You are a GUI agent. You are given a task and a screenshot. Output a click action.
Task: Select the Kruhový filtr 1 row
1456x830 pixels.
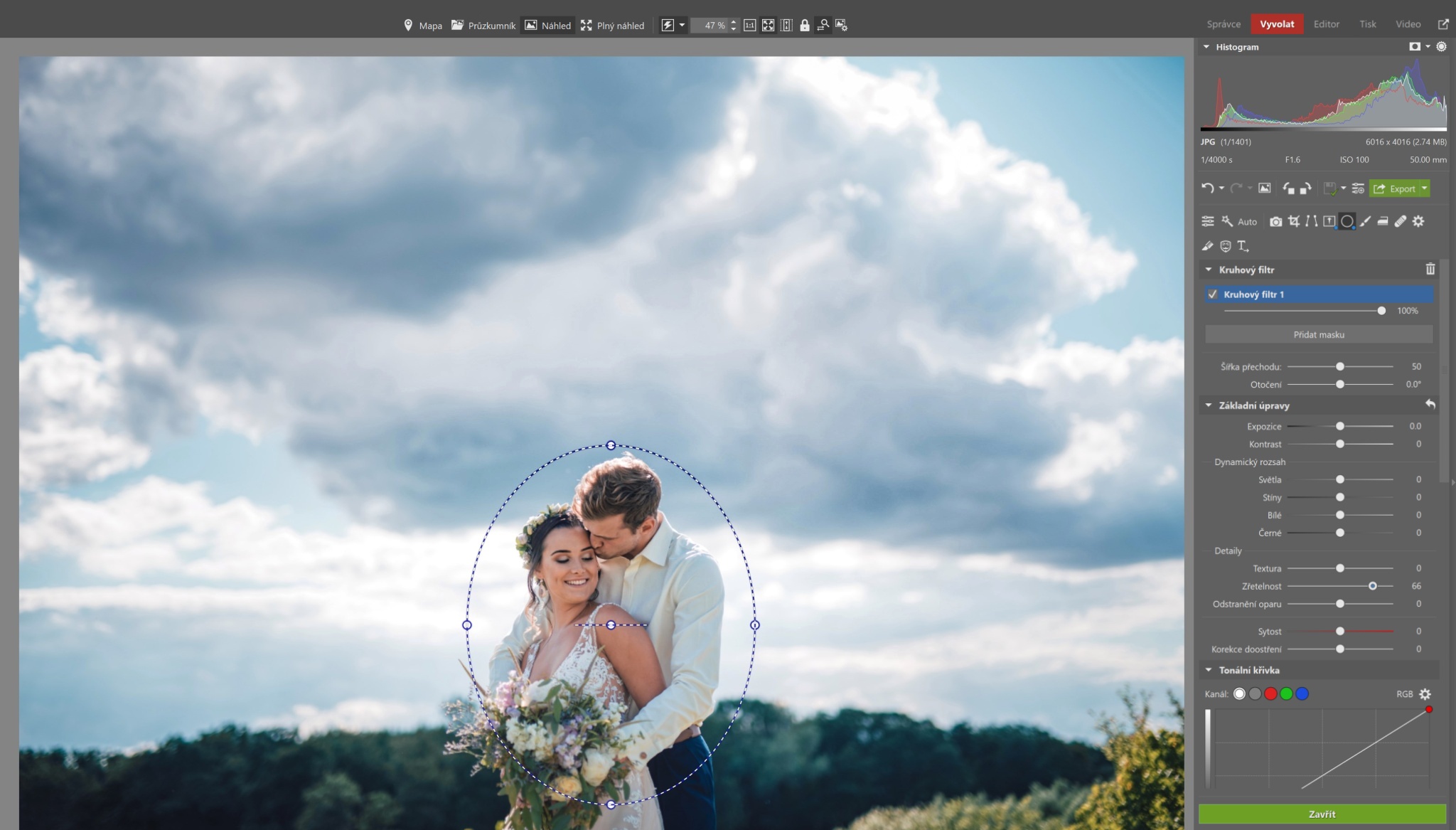[x=1319, y=294]
